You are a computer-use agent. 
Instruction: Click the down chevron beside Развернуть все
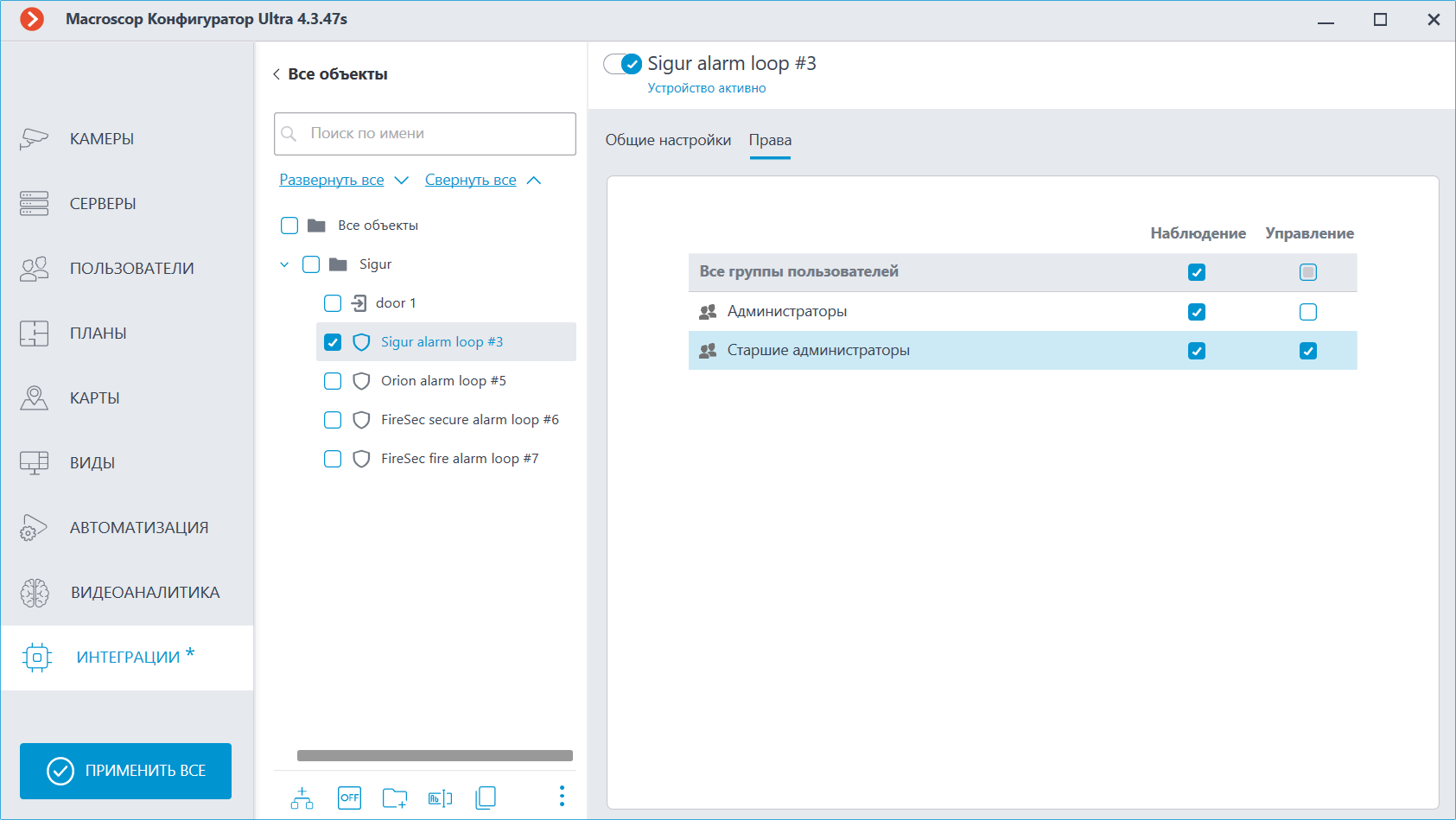402,180
